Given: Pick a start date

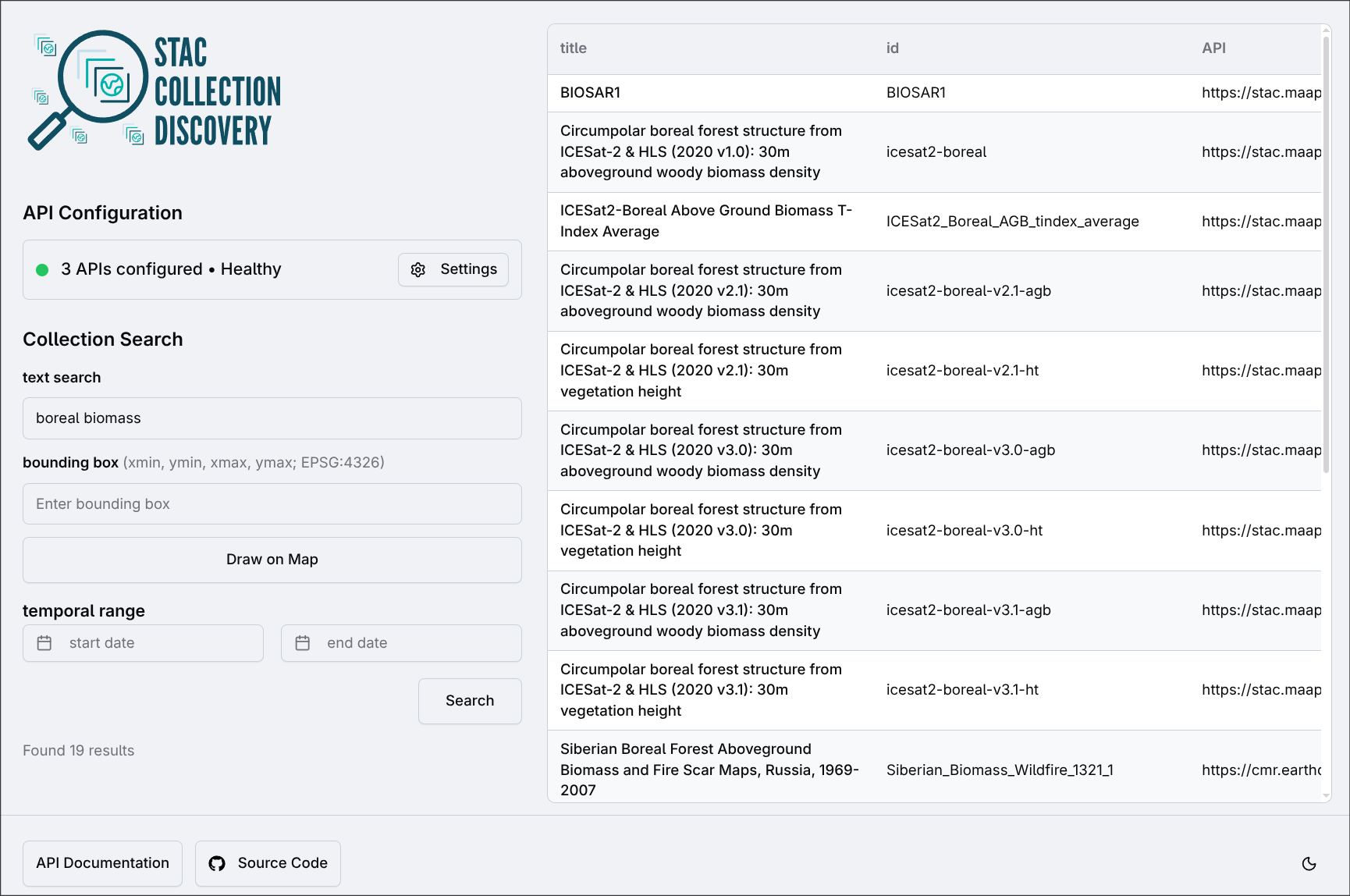Looking at the screenshot, I should click(143, 643).
